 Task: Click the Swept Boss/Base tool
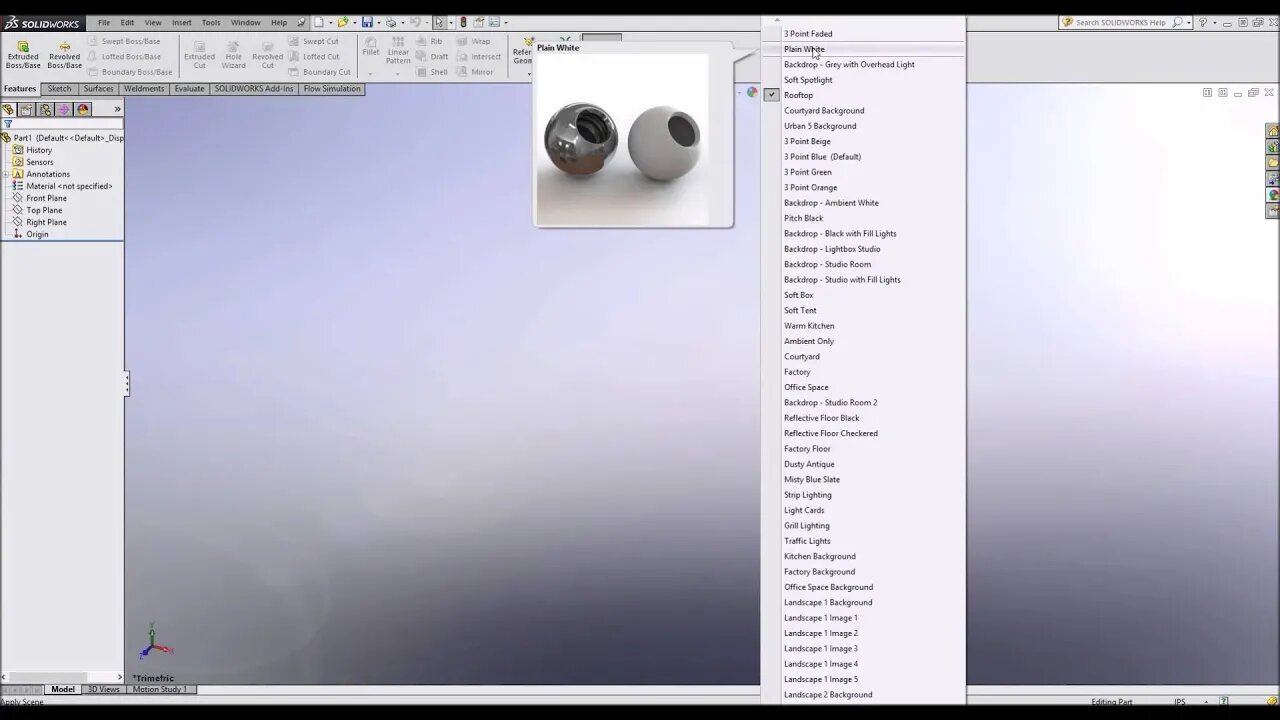point(124,41)
